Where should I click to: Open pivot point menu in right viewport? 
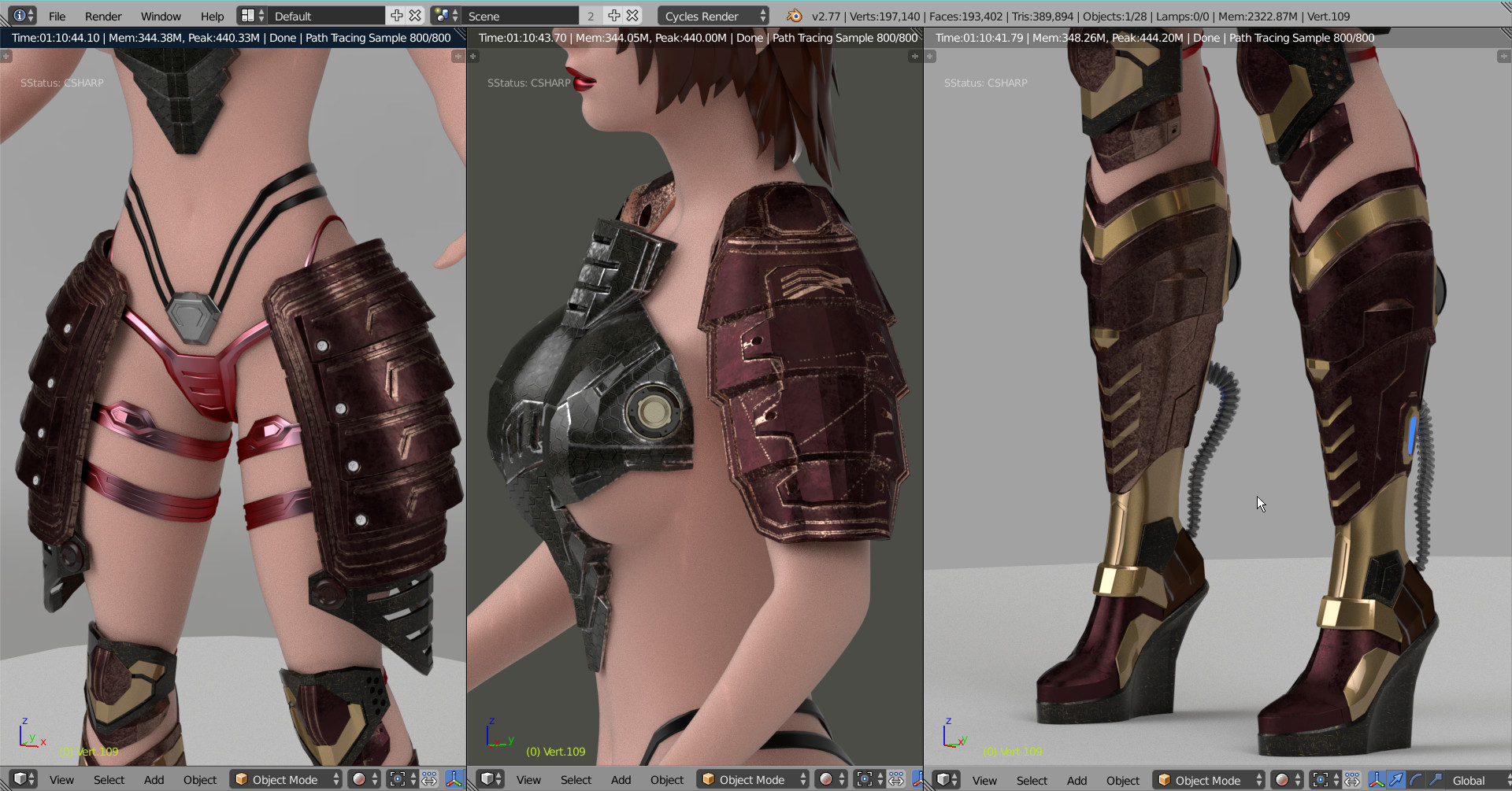point(1325,779)
